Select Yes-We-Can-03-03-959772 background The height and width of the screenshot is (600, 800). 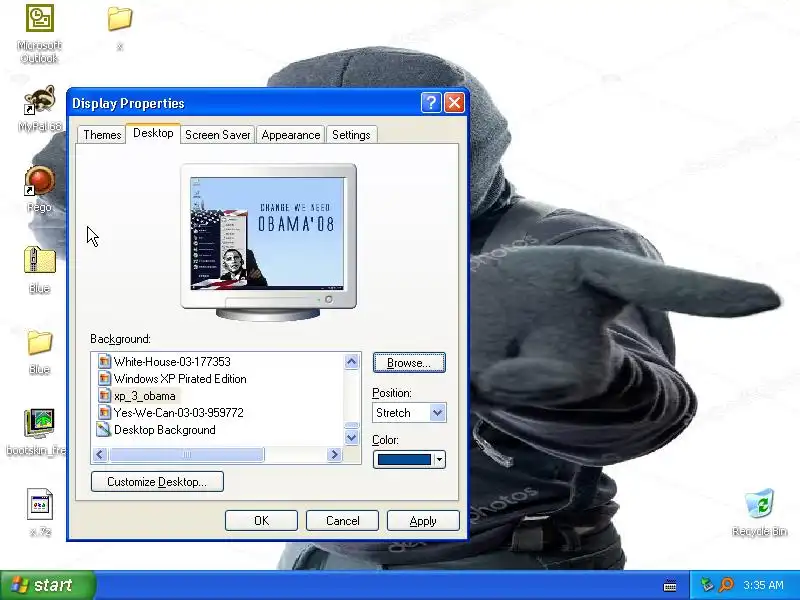(x=178, y=412)
